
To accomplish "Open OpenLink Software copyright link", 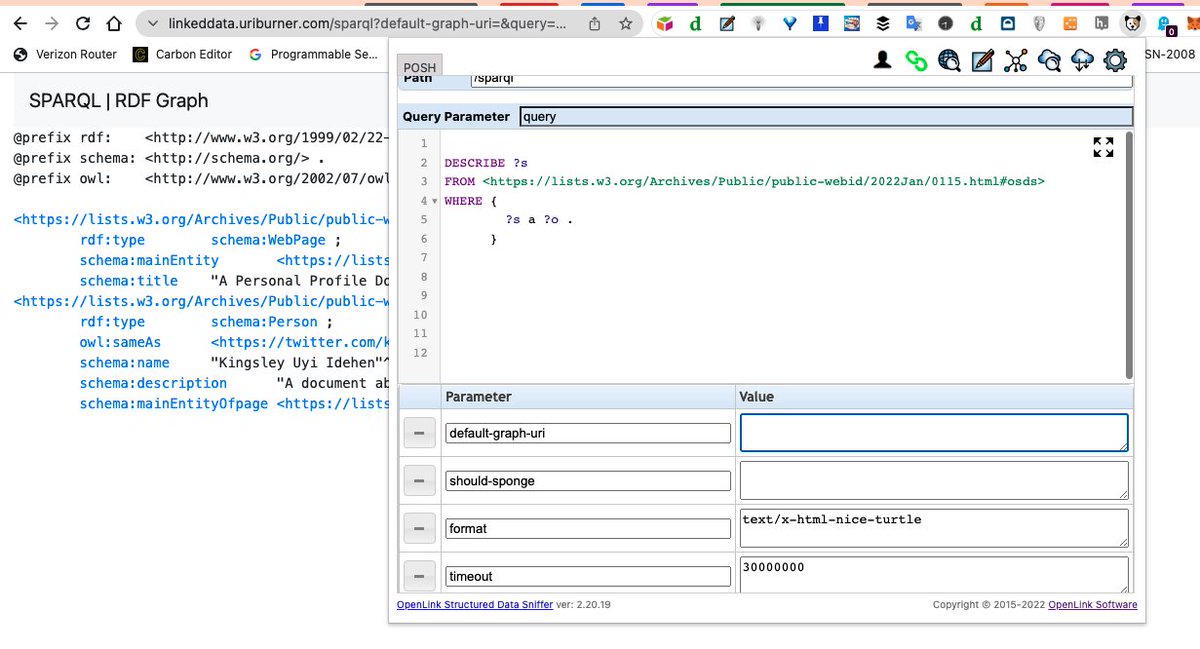I will [x=1092, y=604].
